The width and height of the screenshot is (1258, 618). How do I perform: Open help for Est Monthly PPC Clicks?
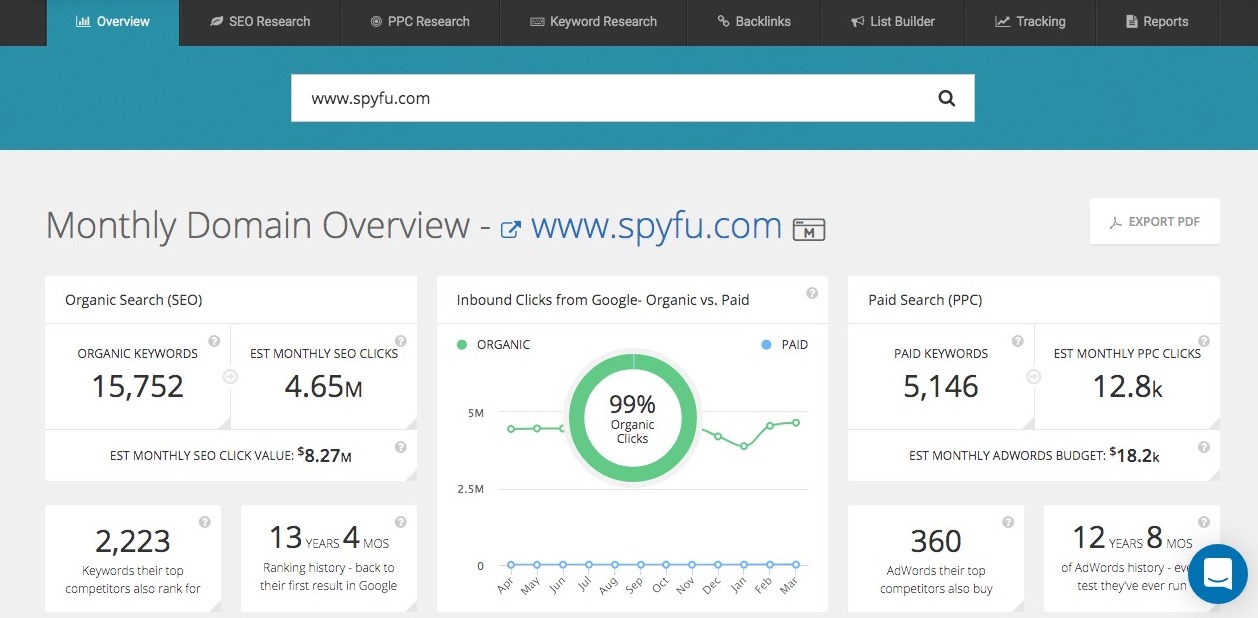point(1204,341)
